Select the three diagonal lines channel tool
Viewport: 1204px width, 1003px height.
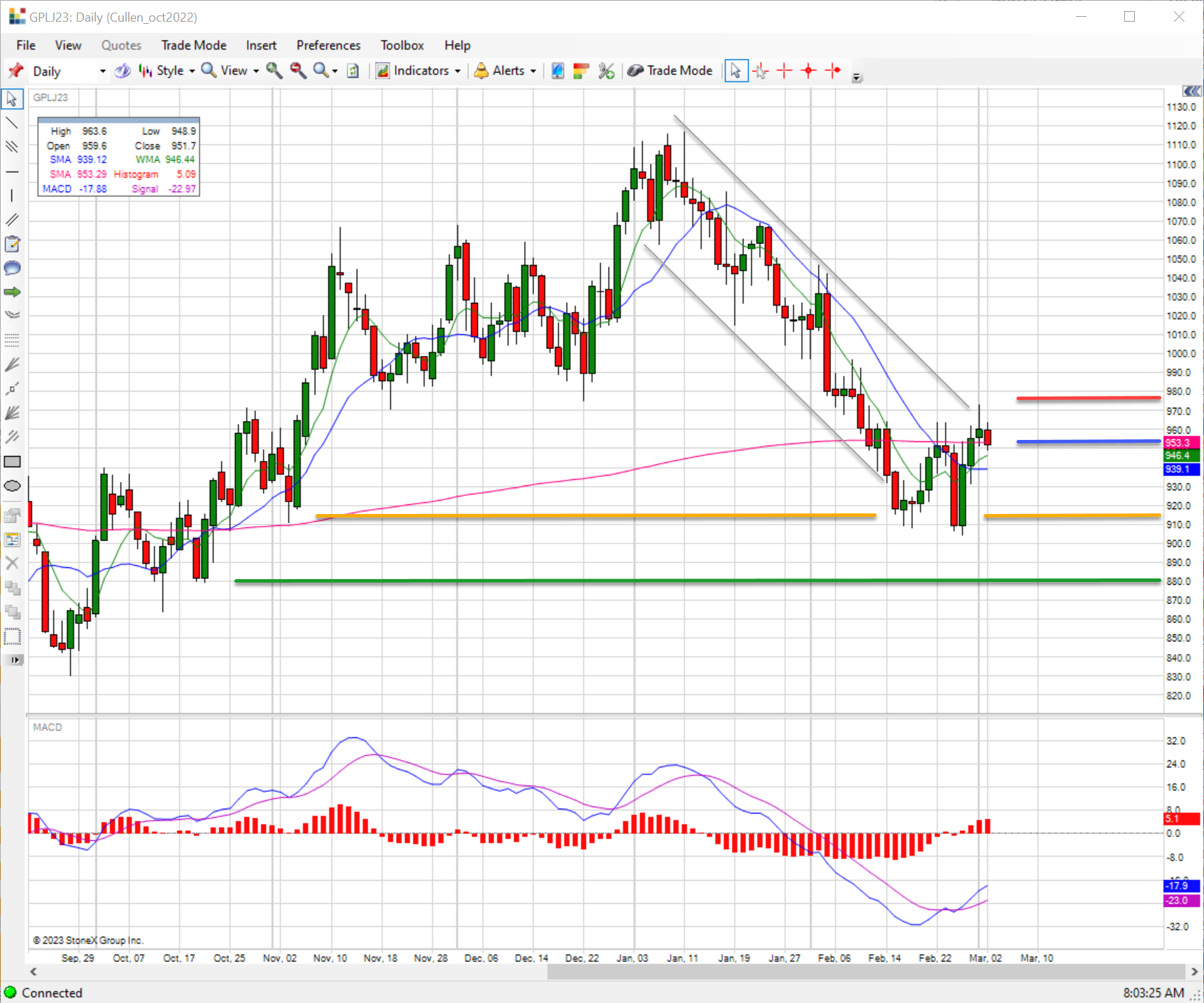pyautogui.click(x=12, y=147)
